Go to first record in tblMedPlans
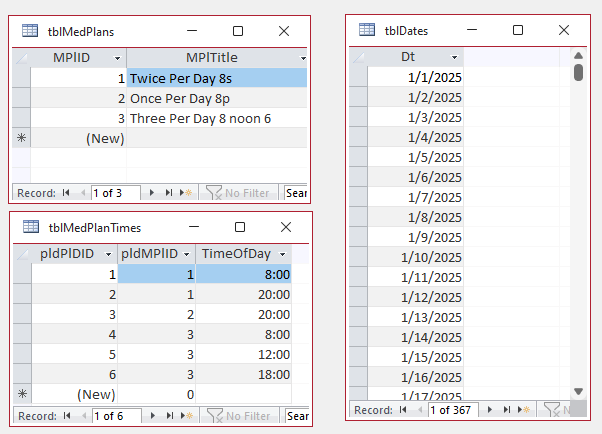This screenshot has height=434, width=602. point(66,192)
